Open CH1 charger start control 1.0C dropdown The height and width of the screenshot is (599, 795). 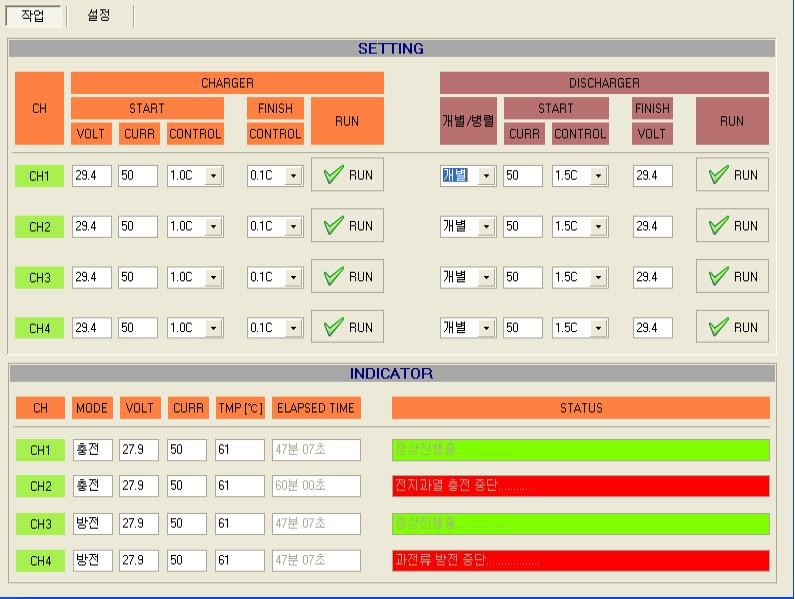pos(211,176)
